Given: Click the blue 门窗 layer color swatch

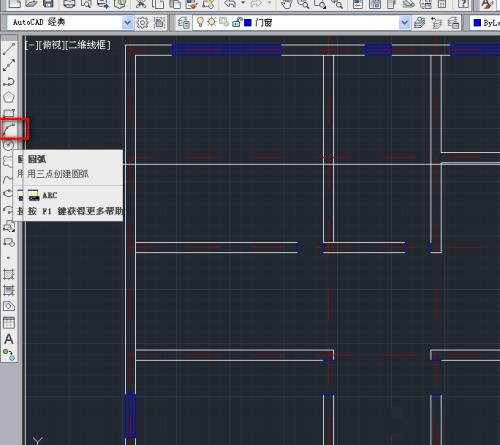Looking at the screenshot, I should [248, 23].
